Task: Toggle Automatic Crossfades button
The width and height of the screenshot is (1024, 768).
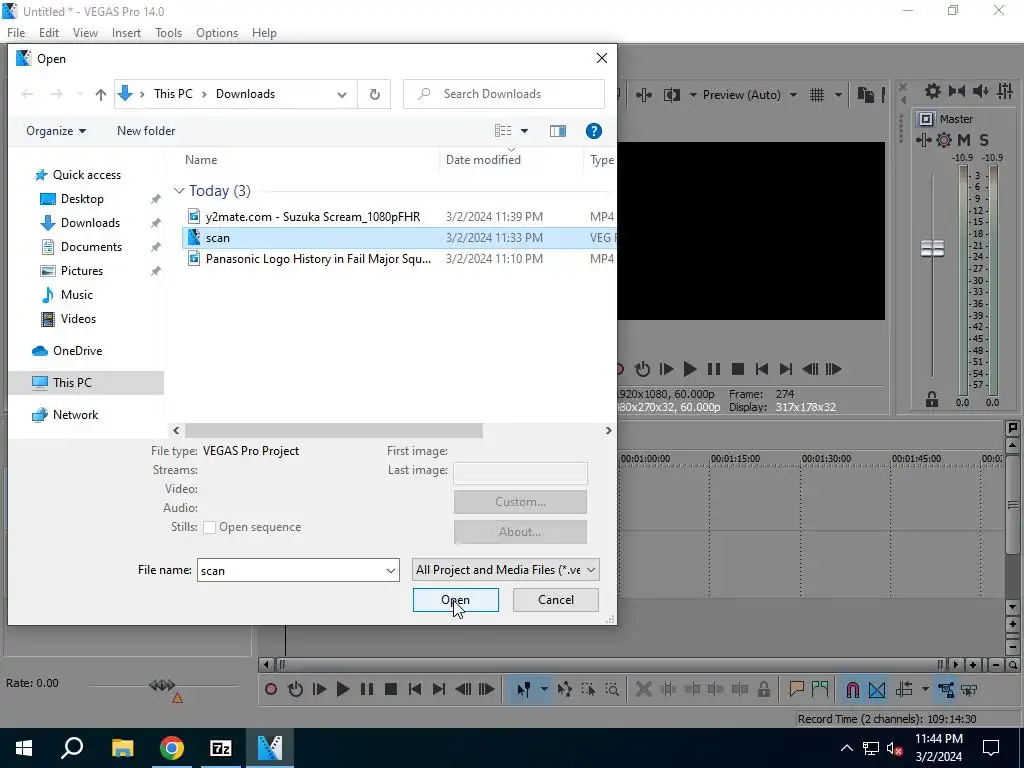Action: (x=877, y=690)
